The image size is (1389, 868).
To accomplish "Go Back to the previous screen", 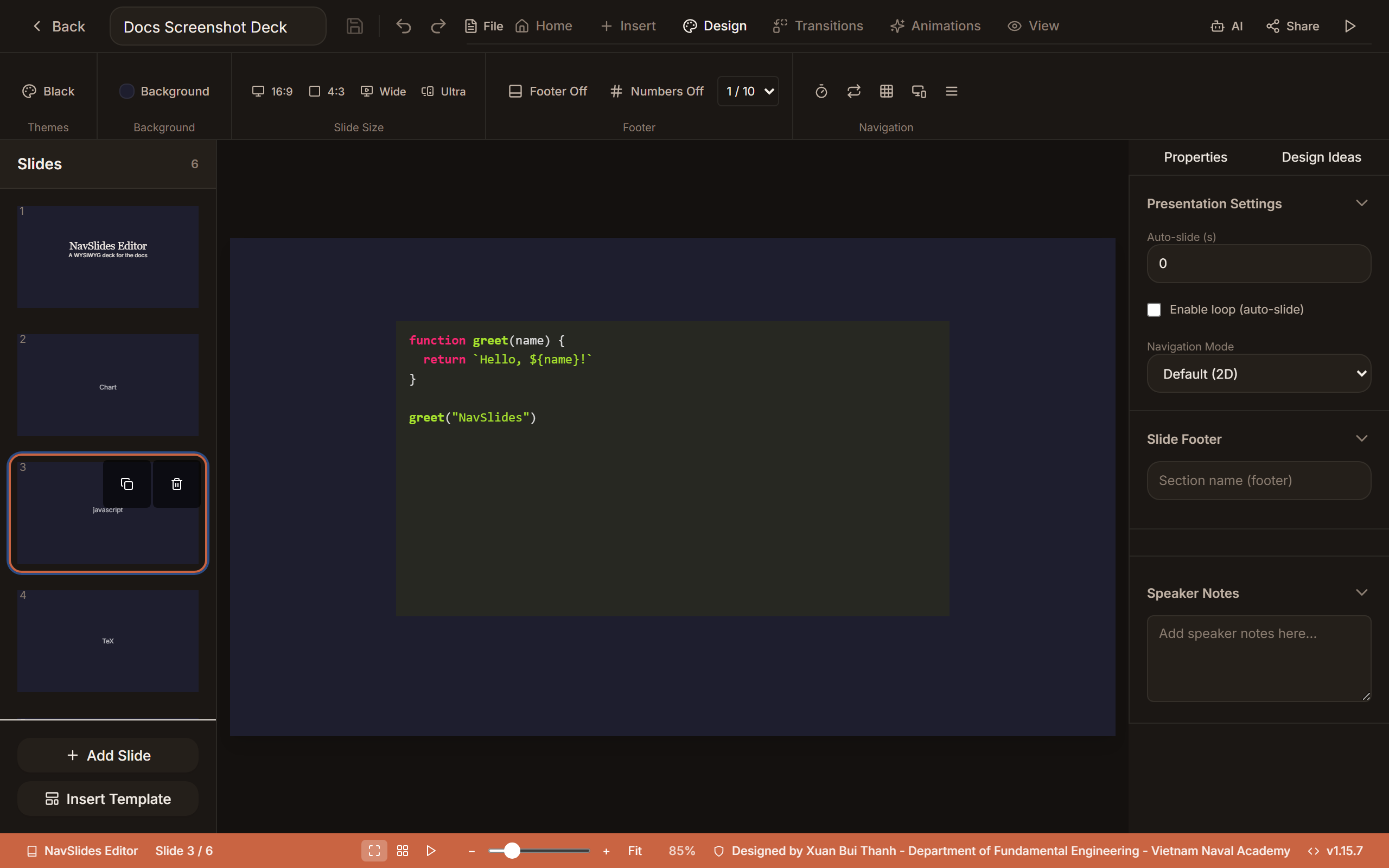I will [59, 27].
